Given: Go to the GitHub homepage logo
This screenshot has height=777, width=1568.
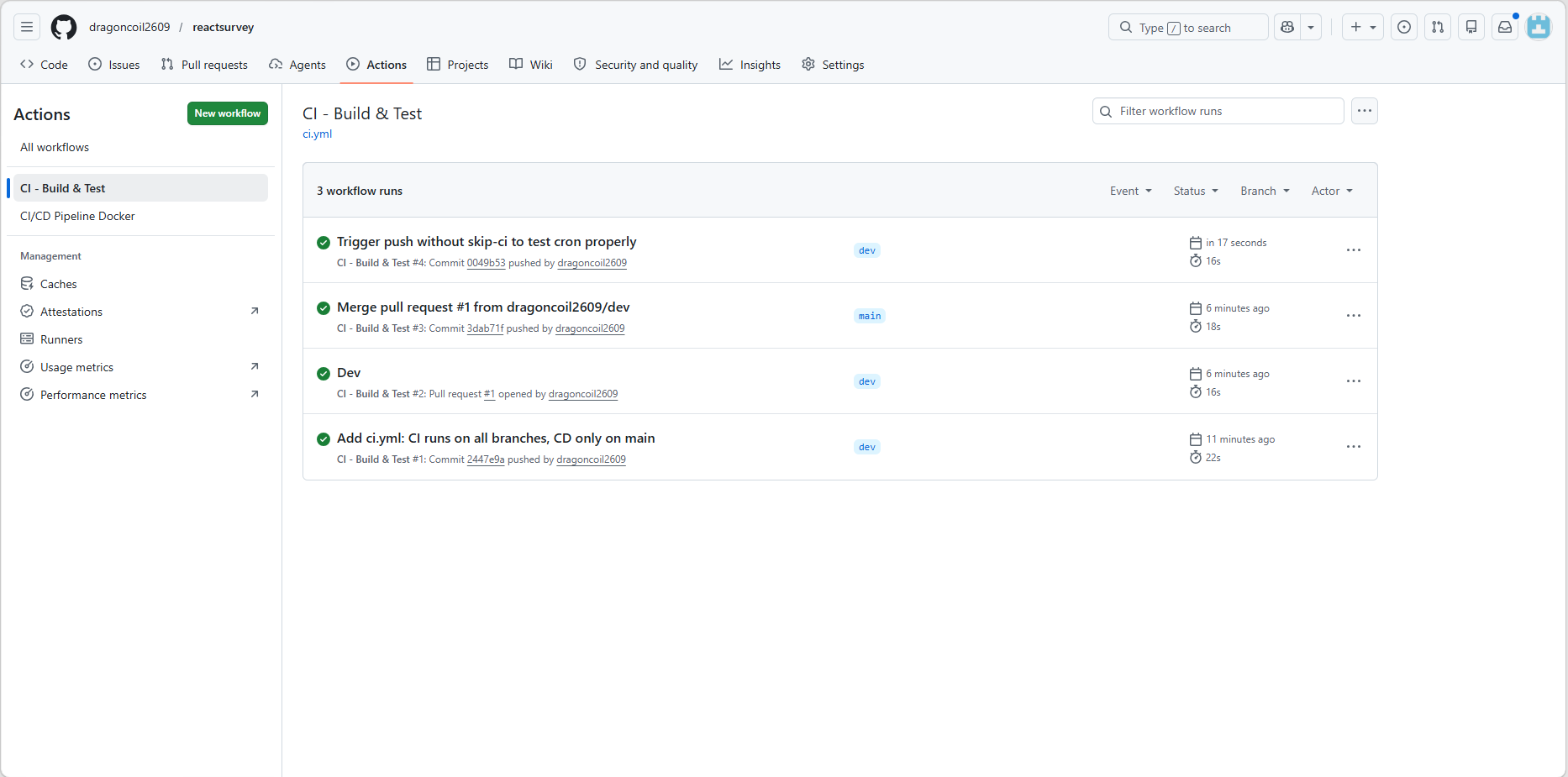Looking at the screenshot, I should click(x=64, y=27).
